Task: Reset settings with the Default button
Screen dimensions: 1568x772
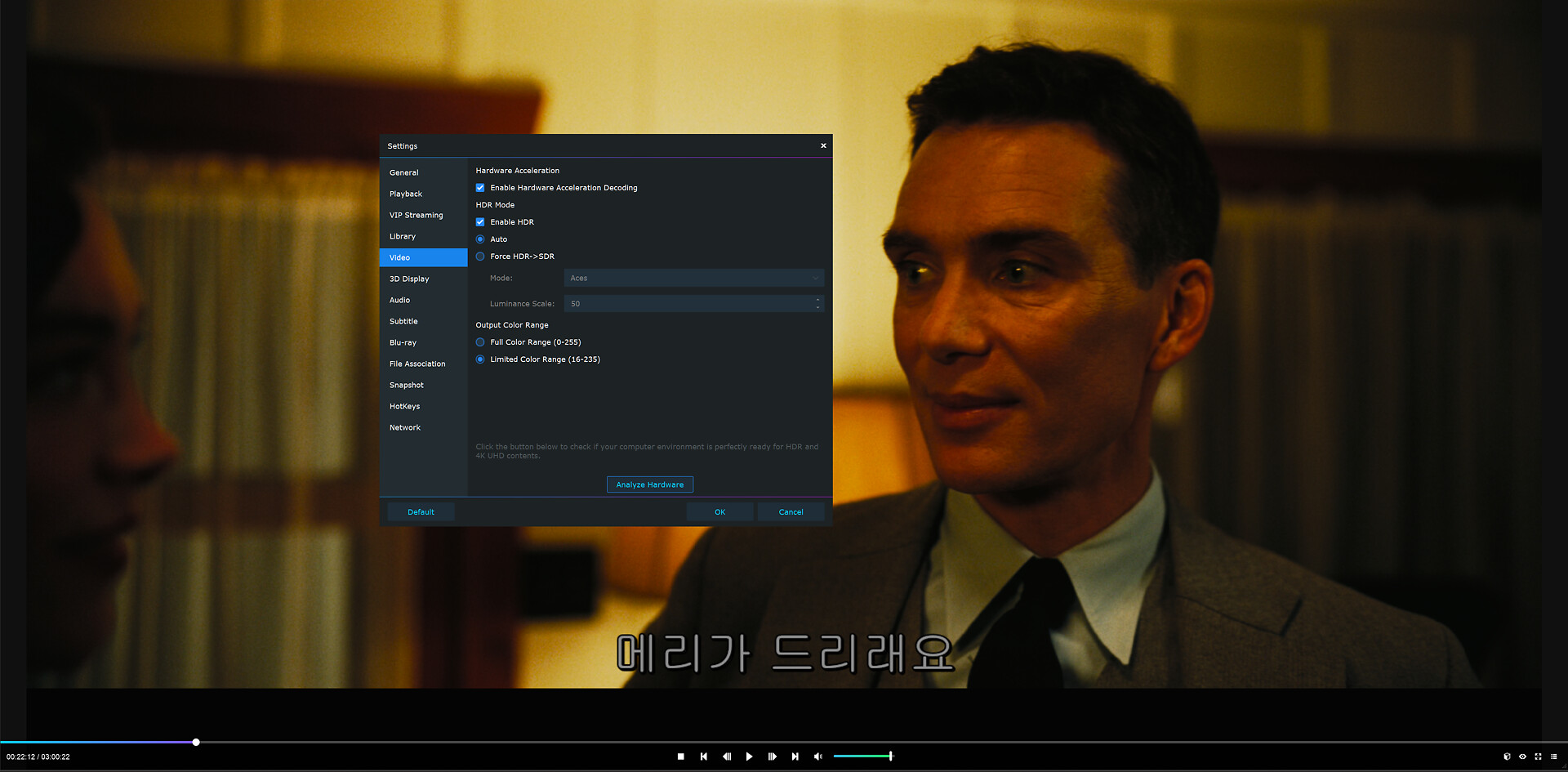Action: coord(421,512)
